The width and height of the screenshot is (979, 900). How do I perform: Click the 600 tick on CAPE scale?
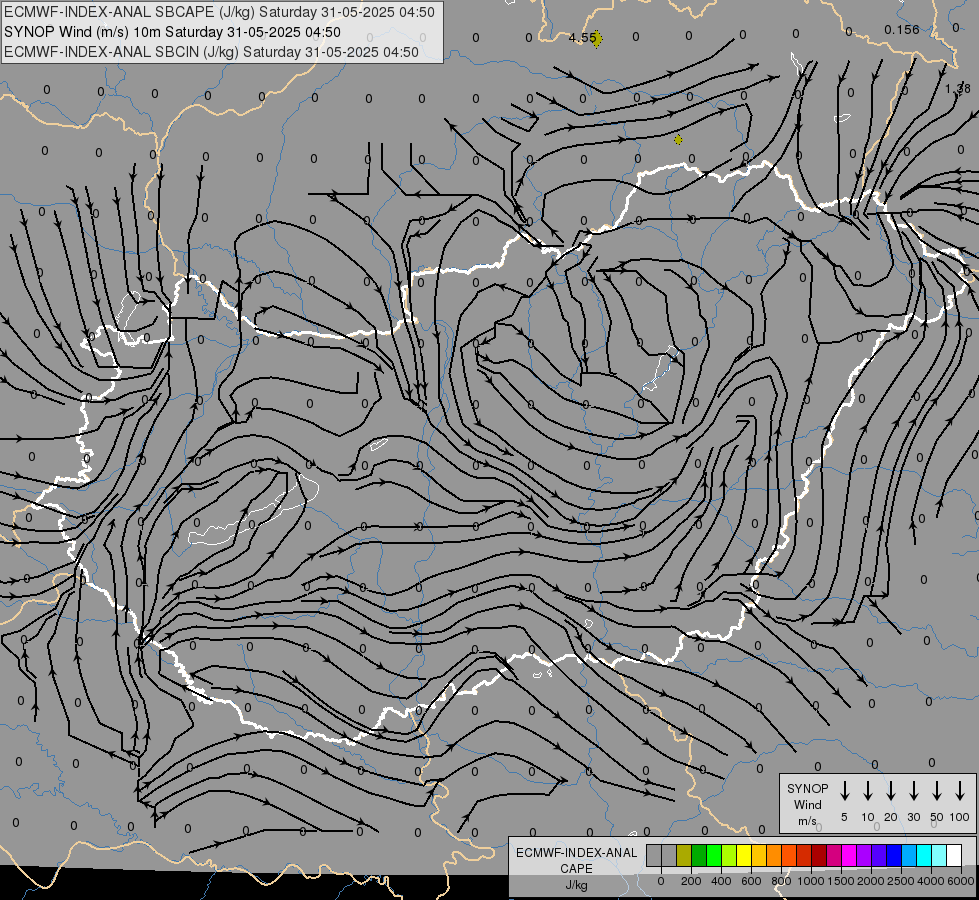[x=751, y=881]
